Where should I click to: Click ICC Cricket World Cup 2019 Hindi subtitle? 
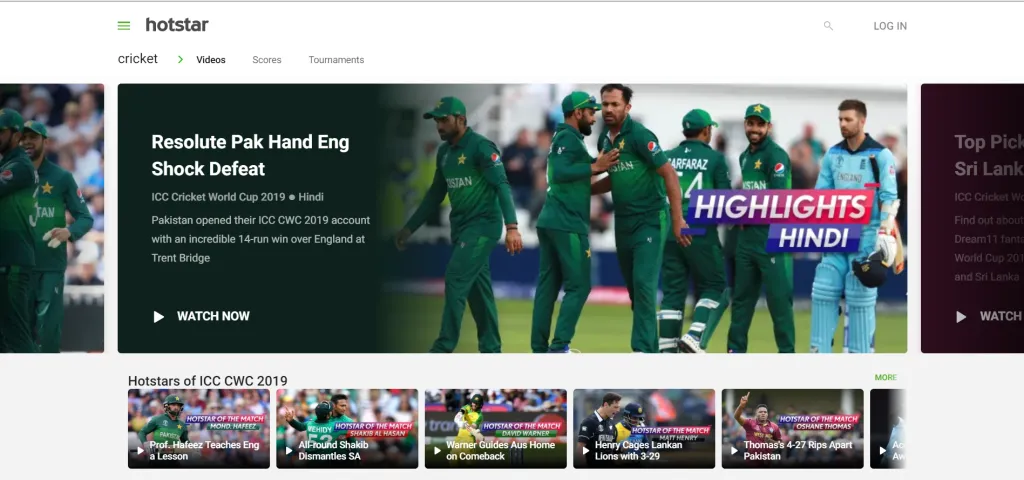click(x=237, y=197)
